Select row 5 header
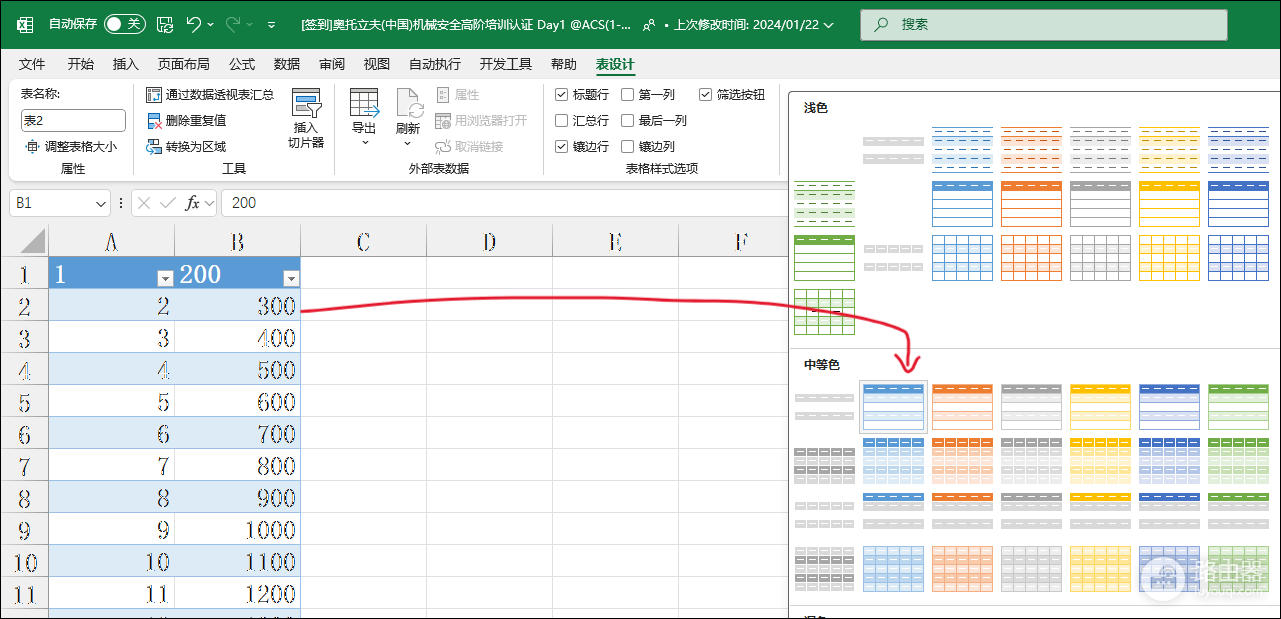Screen dimensions: 1281x619 point(24,402)
